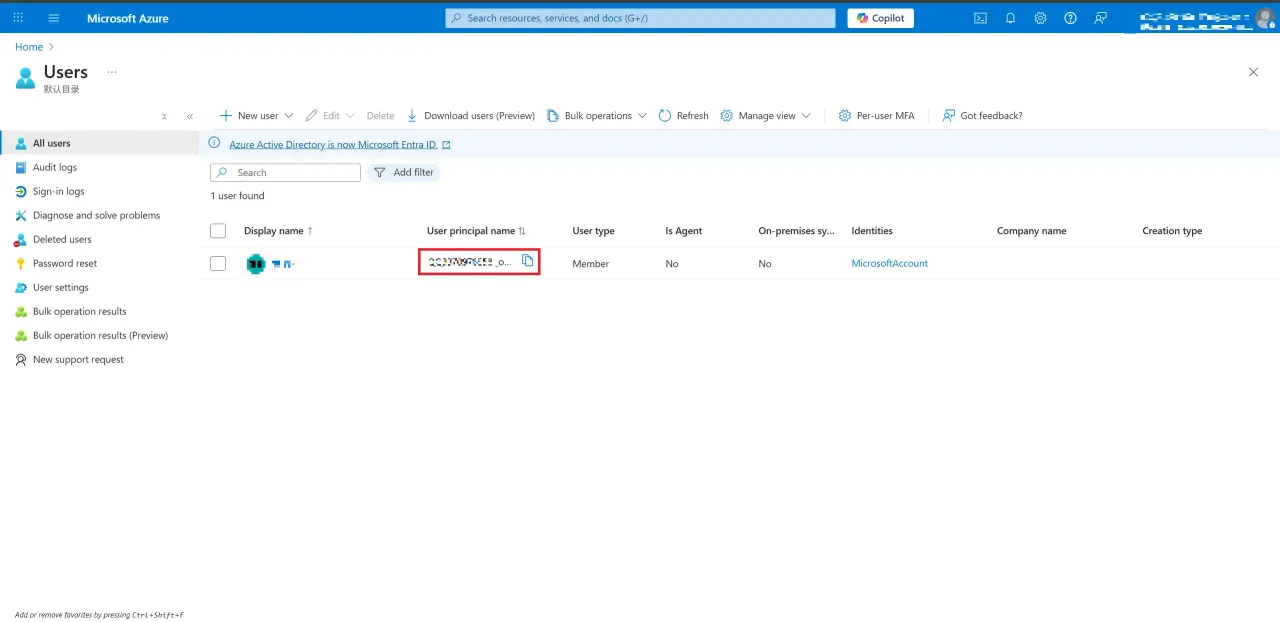Open the Azure portal waffle menu
The image size is (1280, 622).
pyautogui.click(x=18, y=18)
